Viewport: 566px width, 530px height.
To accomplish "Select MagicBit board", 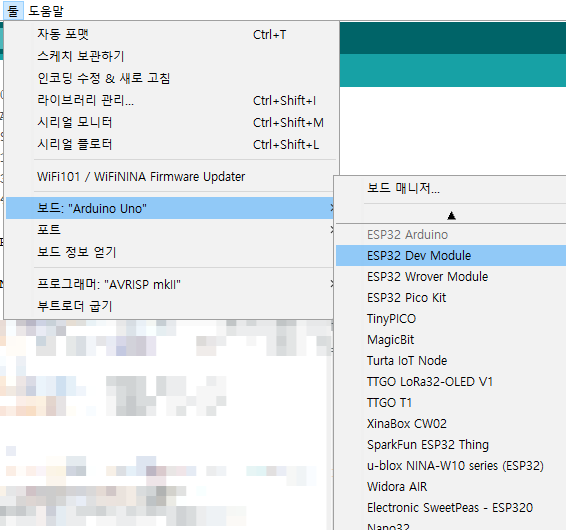I will pos(451,339).
